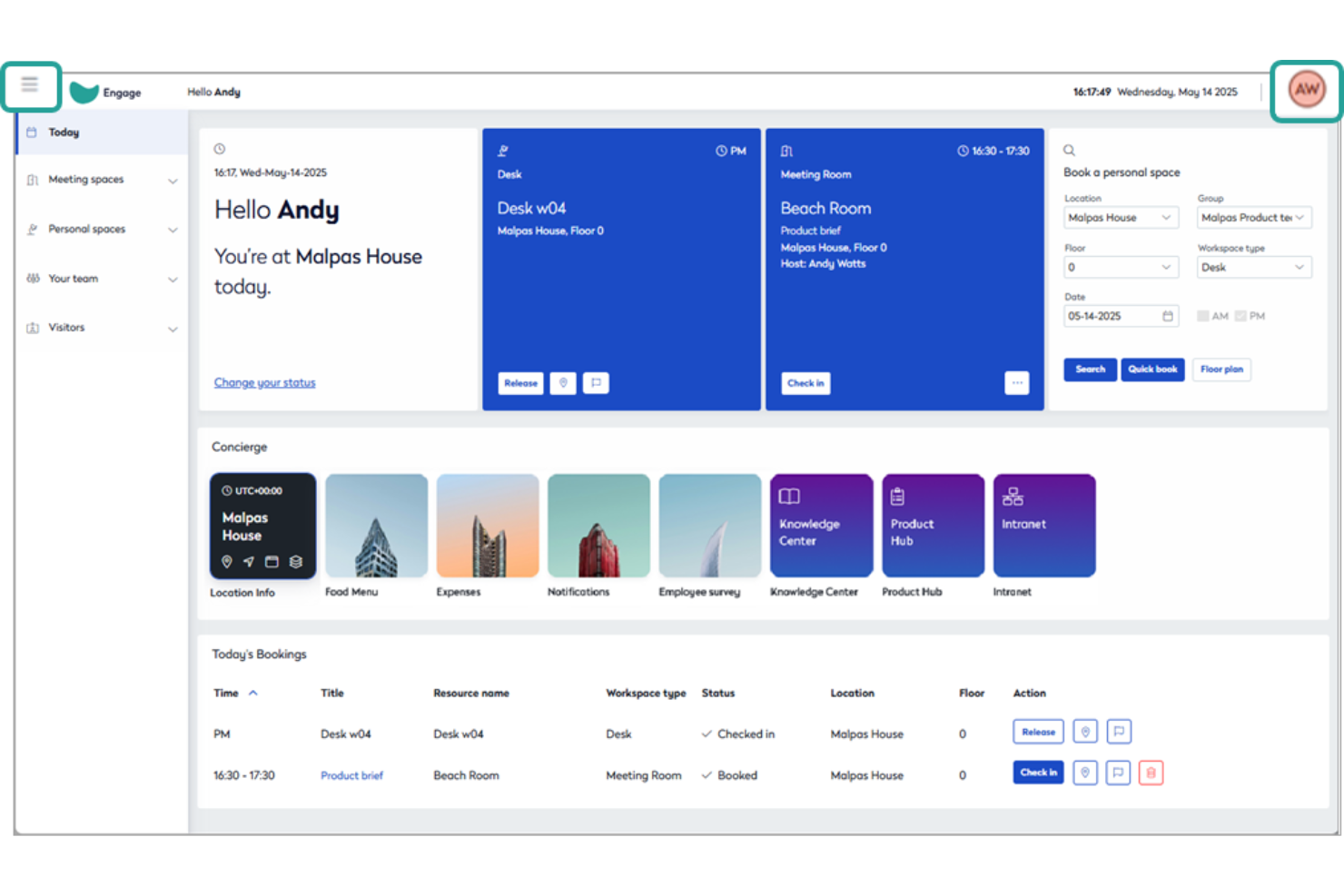
Task: Click the Quick book button
Action: [1152, 369]
